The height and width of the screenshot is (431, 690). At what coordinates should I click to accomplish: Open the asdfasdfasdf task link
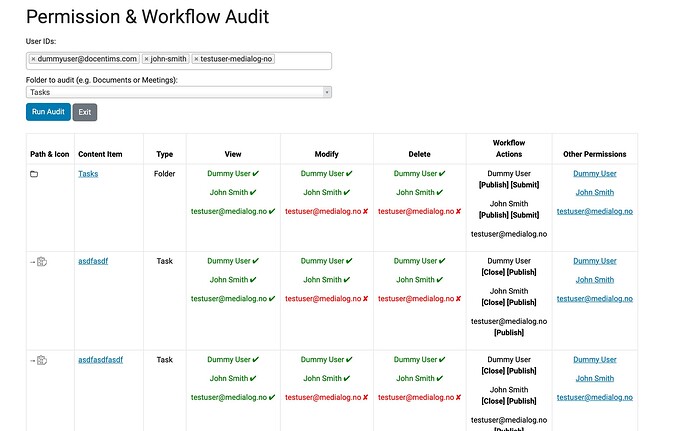[100, 360]
